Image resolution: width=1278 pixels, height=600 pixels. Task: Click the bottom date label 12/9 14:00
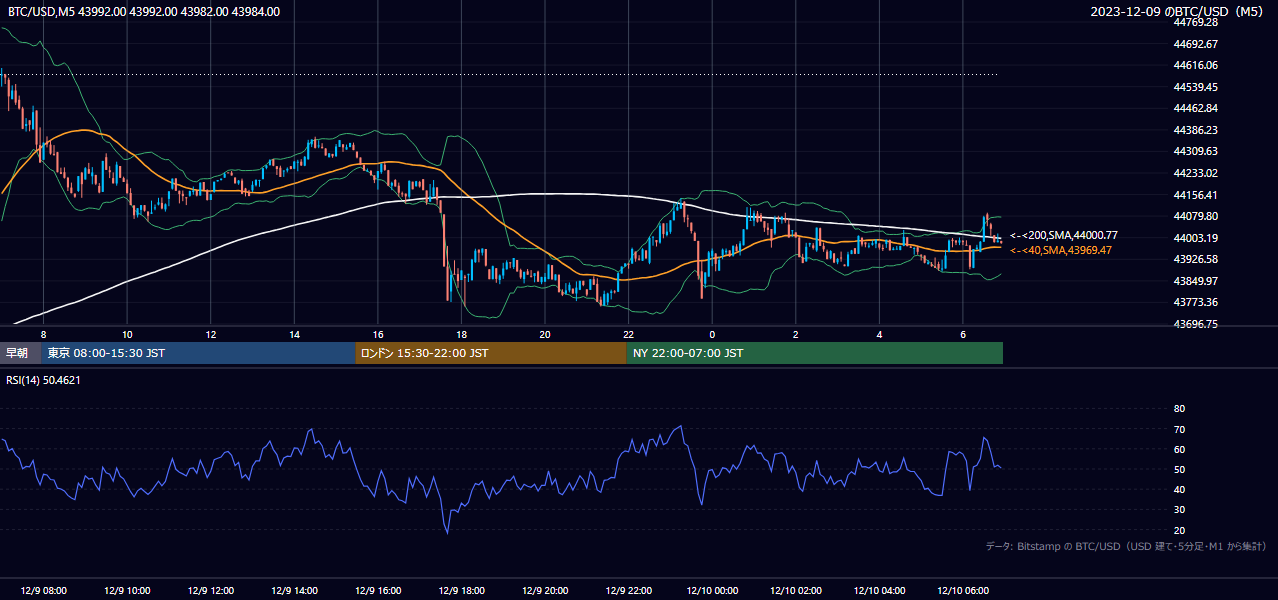[x=294, y=590]
